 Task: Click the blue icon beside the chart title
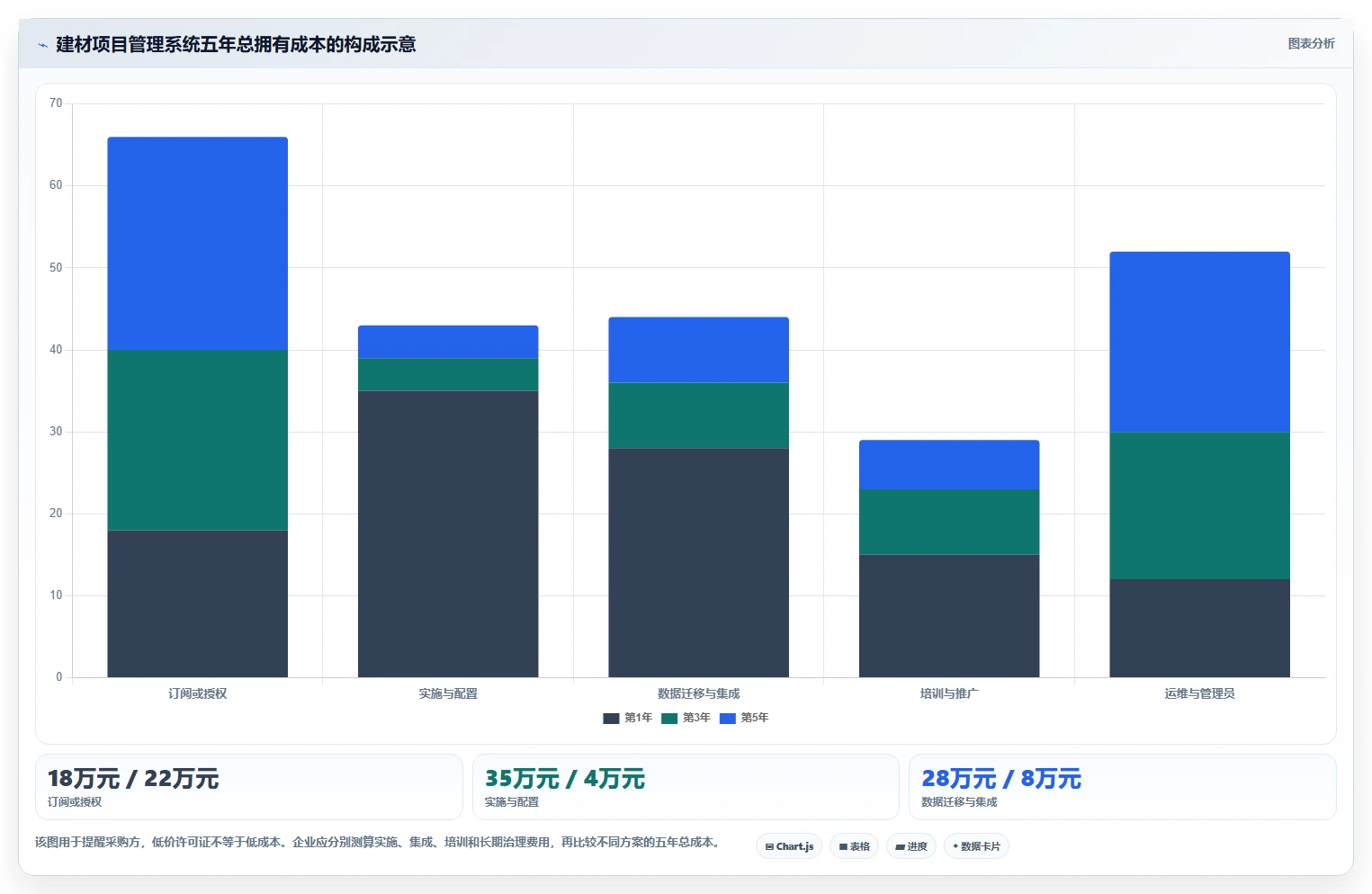pos(42,45)
